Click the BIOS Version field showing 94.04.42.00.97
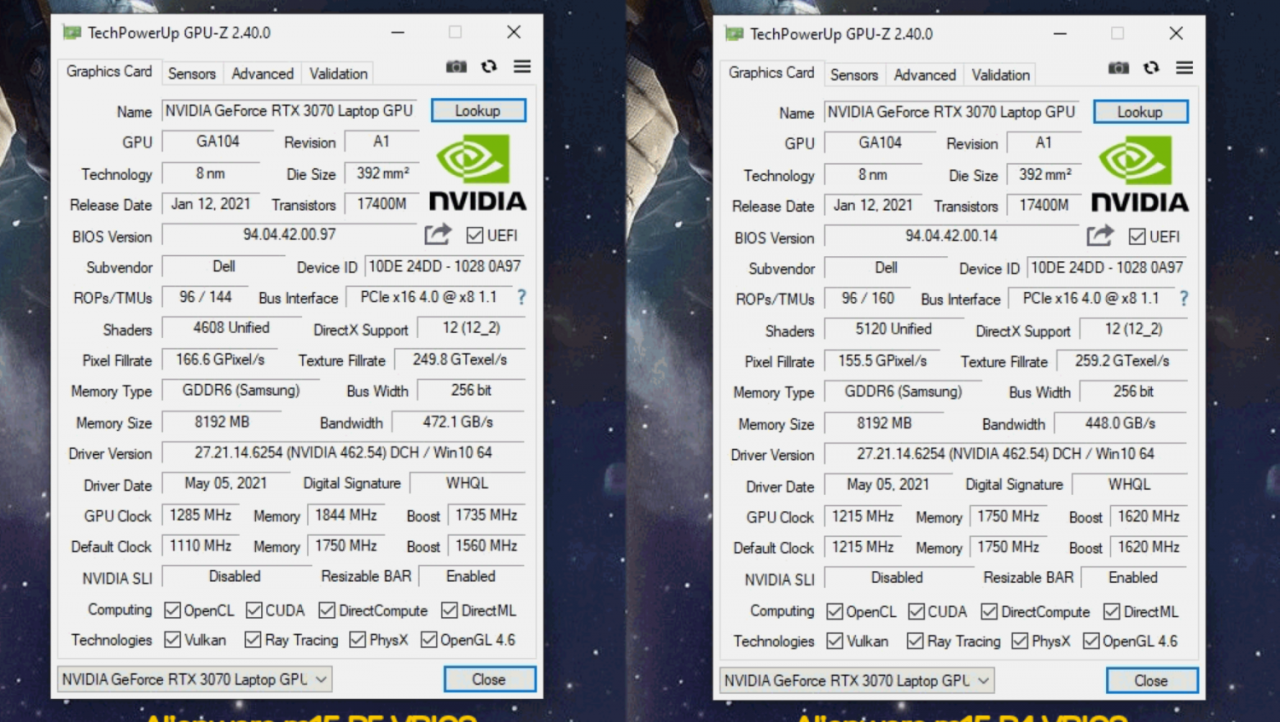 290,235
